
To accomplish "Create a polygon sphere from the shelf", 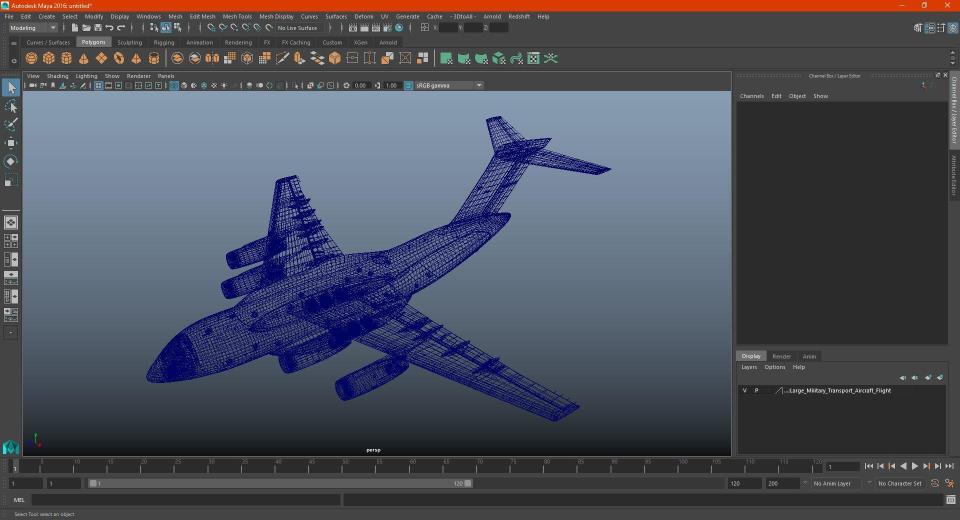I will tap(30, 58).
